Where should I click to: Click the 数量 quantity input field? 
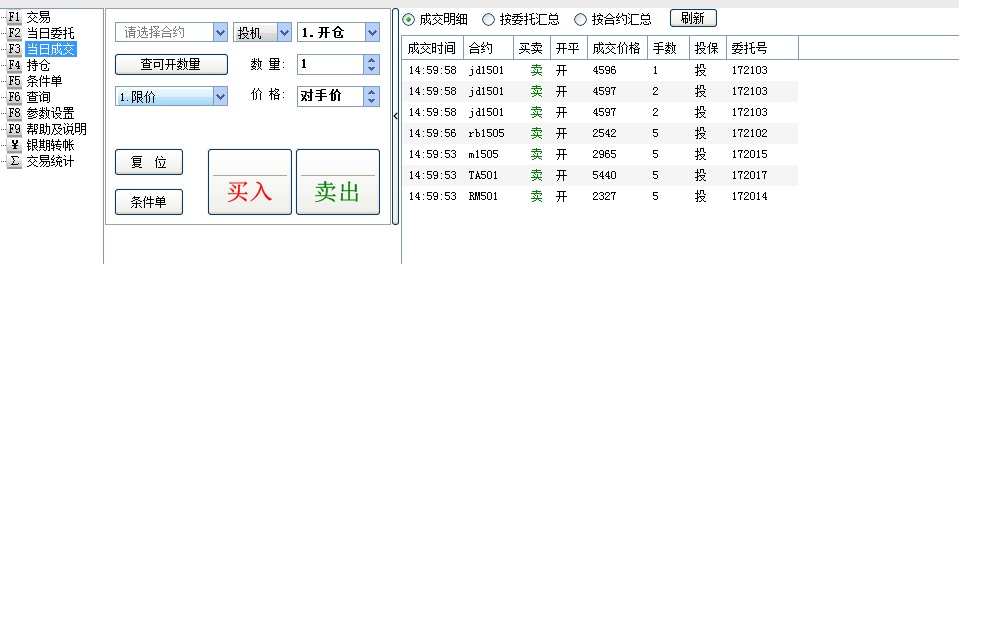coord(330,64)
